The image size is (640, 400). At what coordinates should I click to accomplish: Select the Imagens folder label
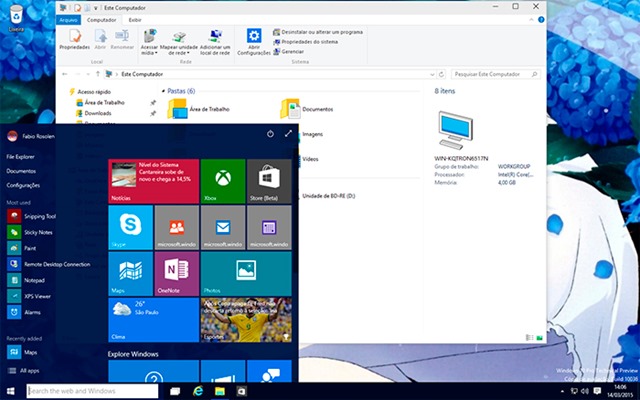coord(312,134)
